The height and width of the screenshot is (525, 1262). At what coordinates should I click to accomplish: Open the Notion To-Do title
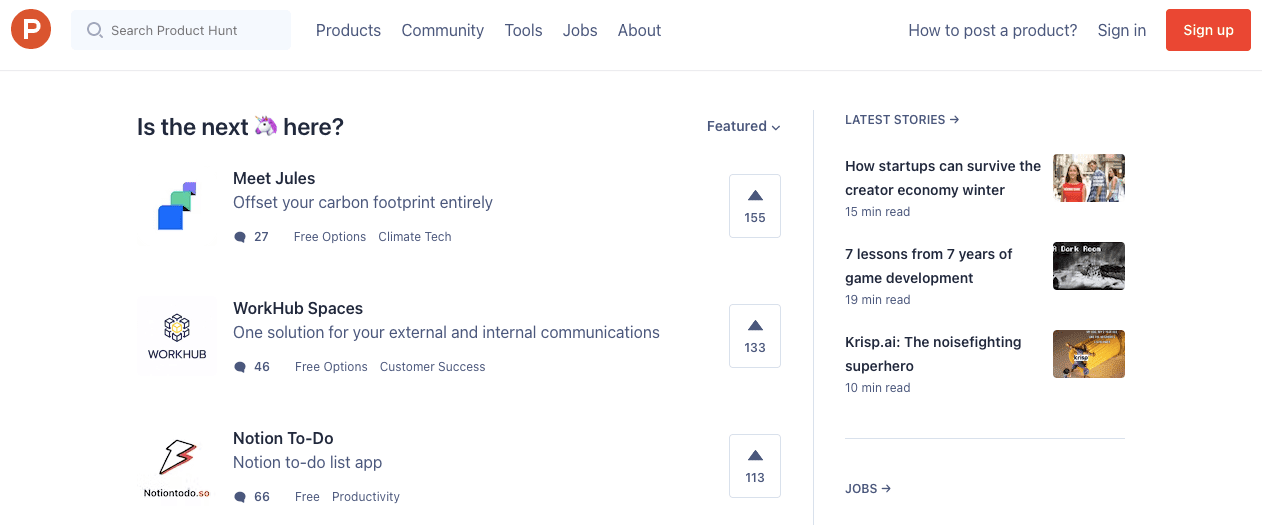283,438
